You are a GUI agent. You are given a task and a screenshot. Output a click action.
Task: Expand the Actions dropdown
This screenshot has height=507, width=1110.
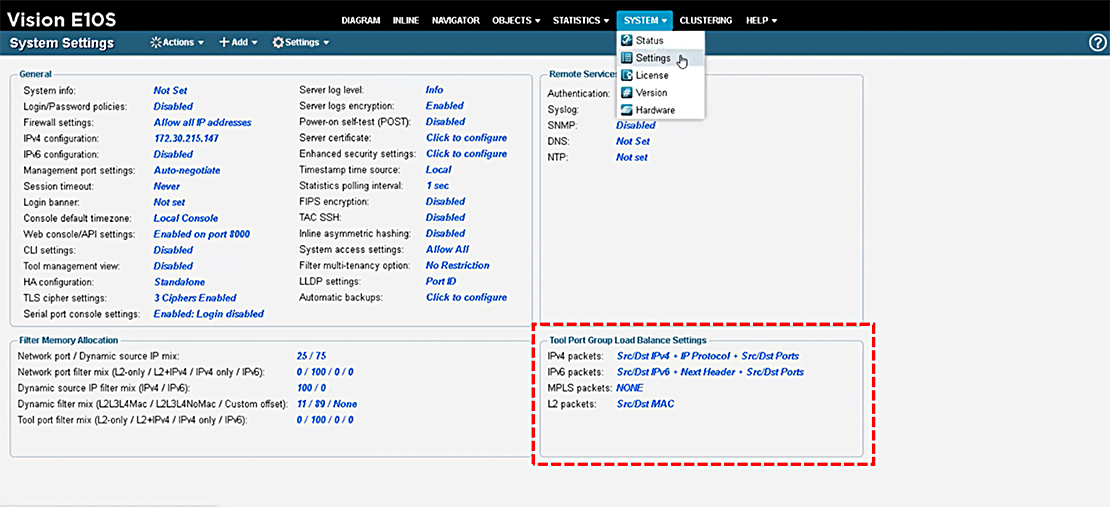[x=177, y=43]
